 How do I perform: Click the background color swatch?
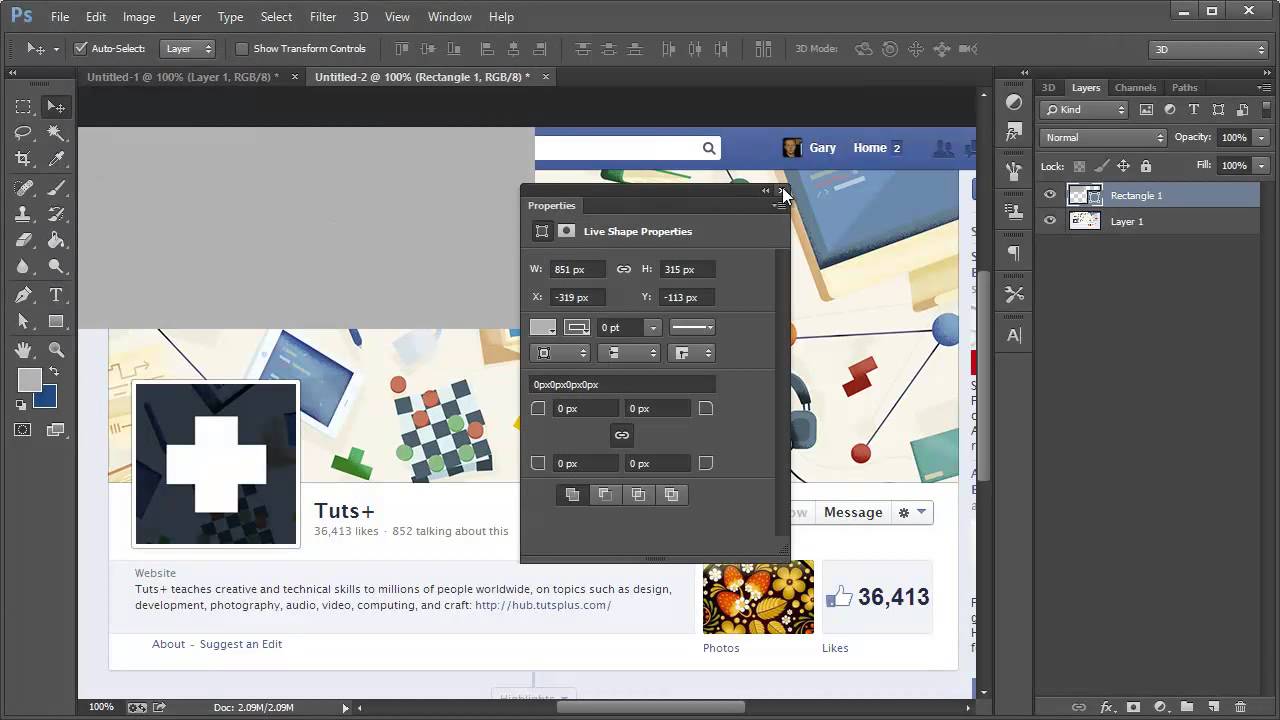click(x=46, y=397)
